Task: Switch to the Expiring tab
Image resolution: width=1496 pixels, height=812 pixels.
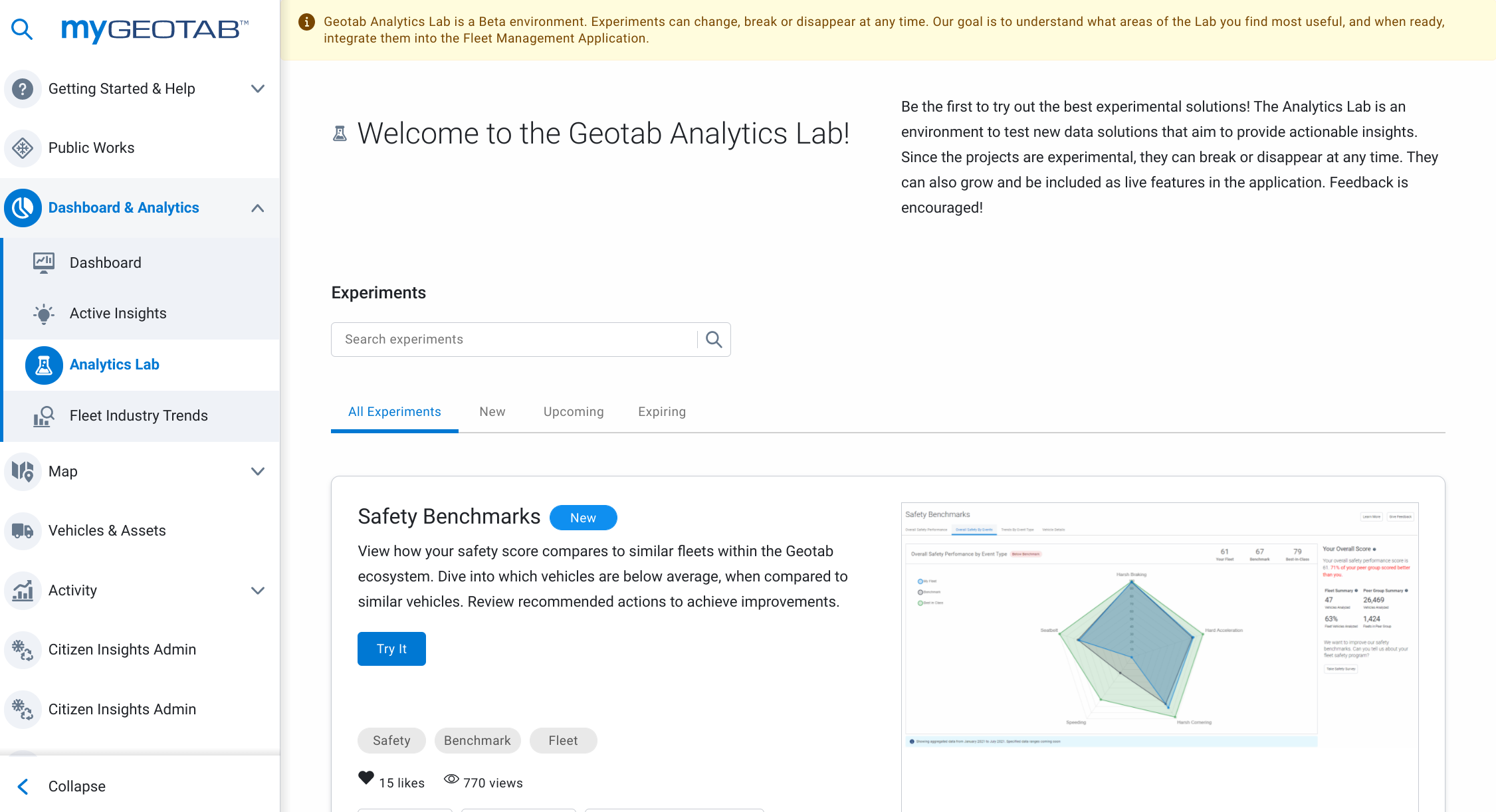Action: click(x=662, y=412)
